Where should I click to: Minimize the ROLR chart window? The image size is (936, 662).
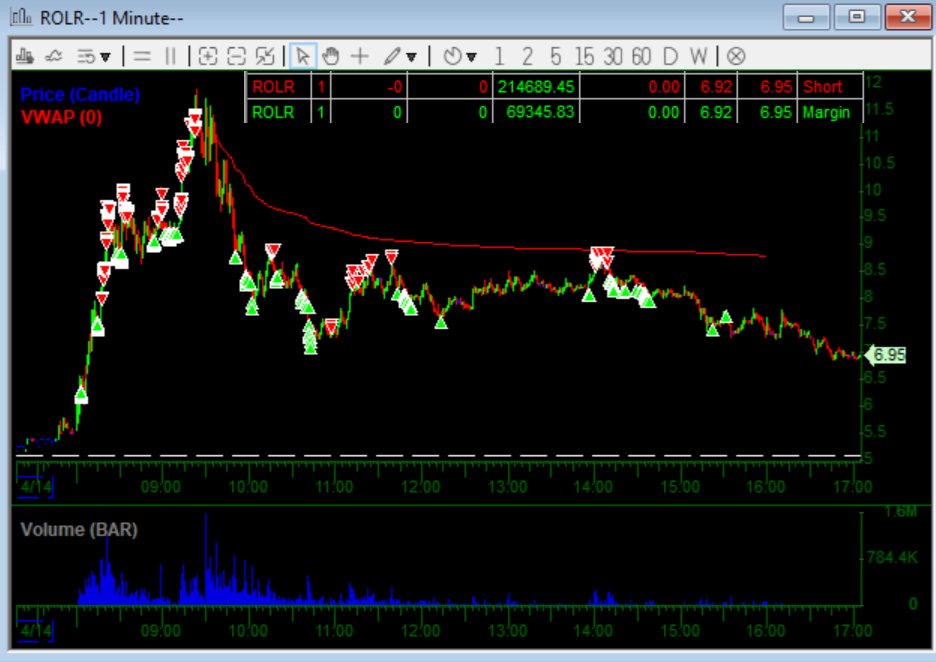806,17
